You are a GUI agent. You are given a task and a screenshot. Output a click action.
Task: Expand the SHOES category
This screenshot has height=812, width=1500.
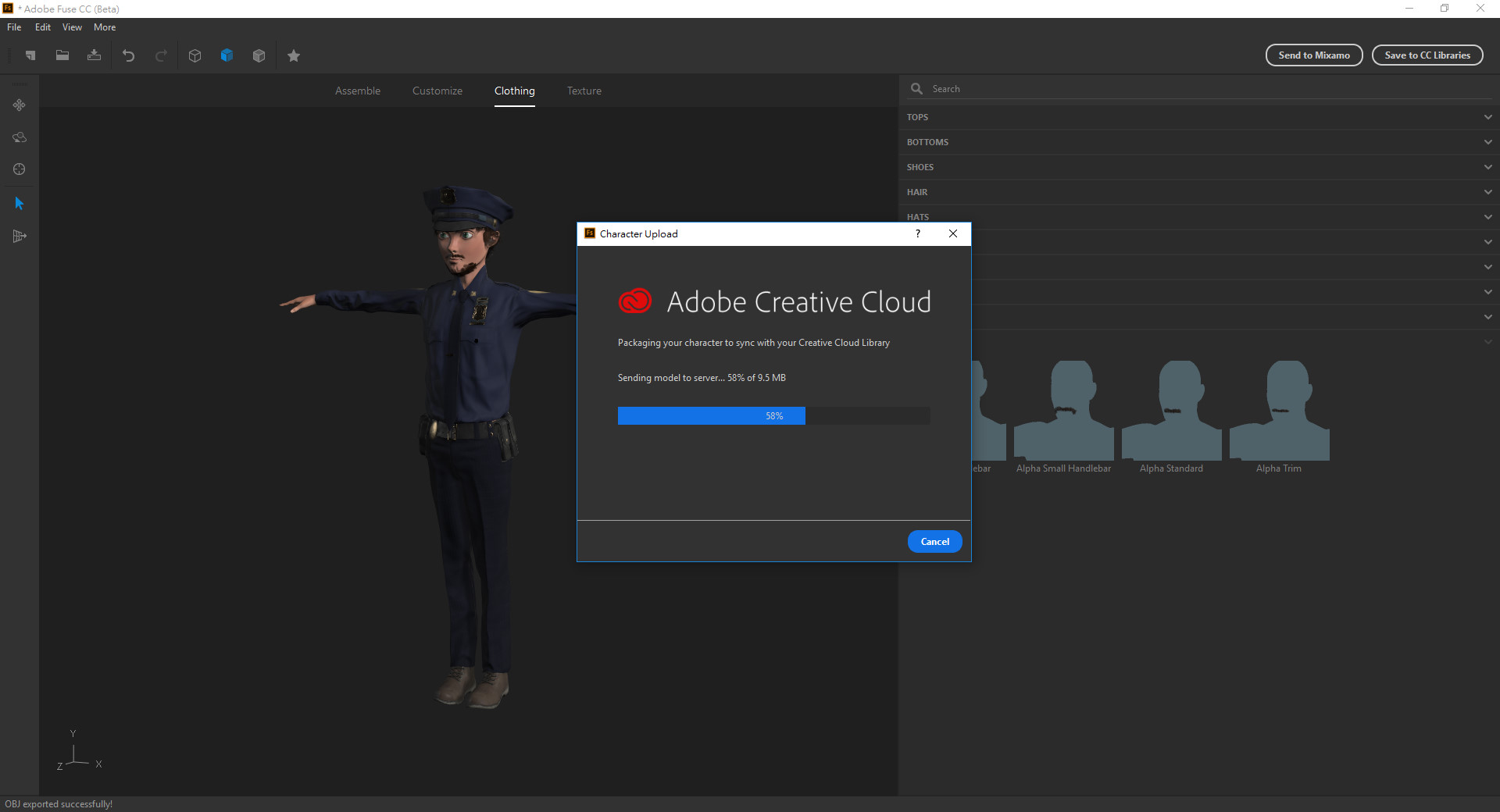[1199, 167]
